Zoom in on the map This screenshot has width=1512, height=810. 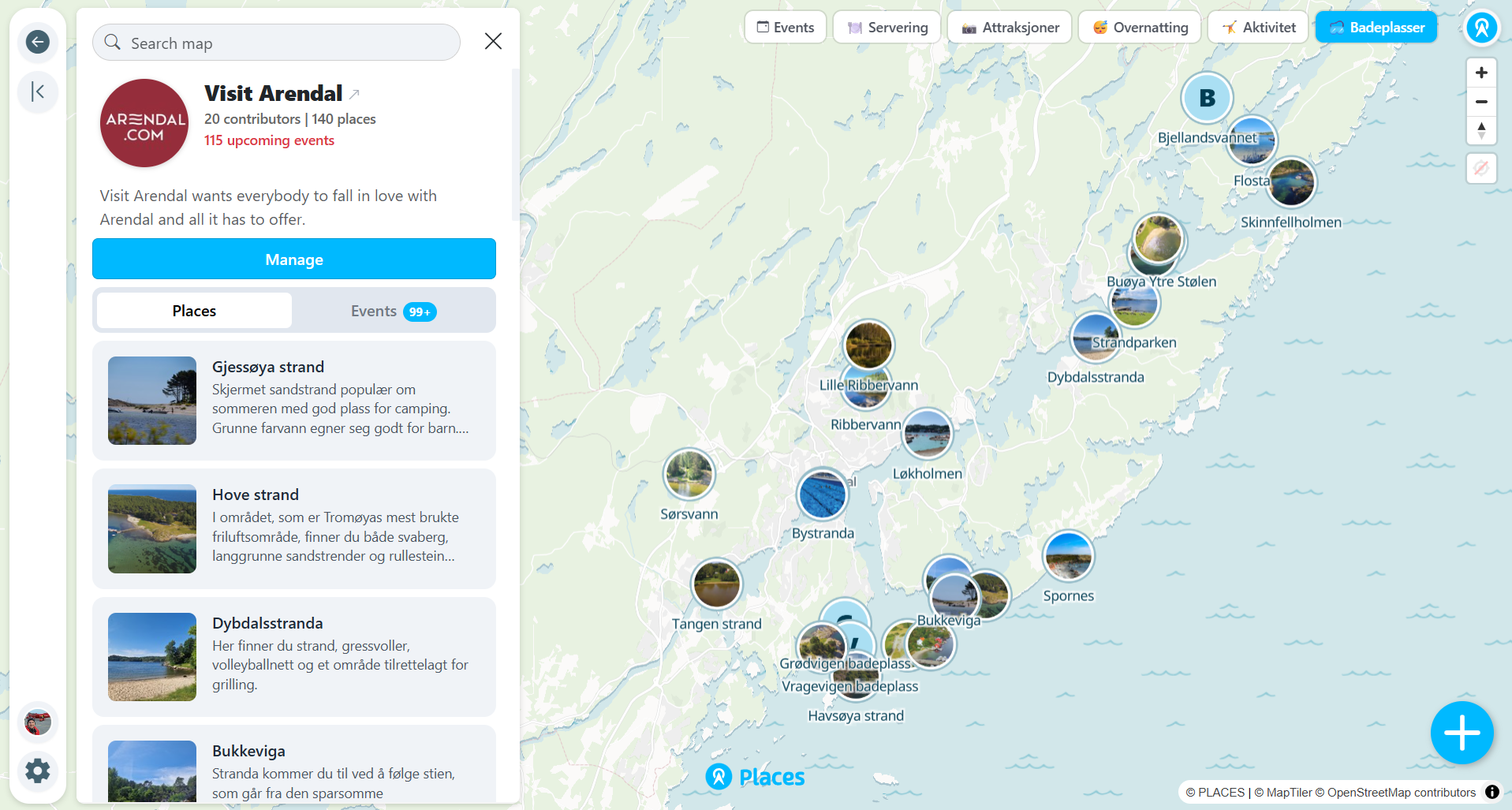(1481, 73)
